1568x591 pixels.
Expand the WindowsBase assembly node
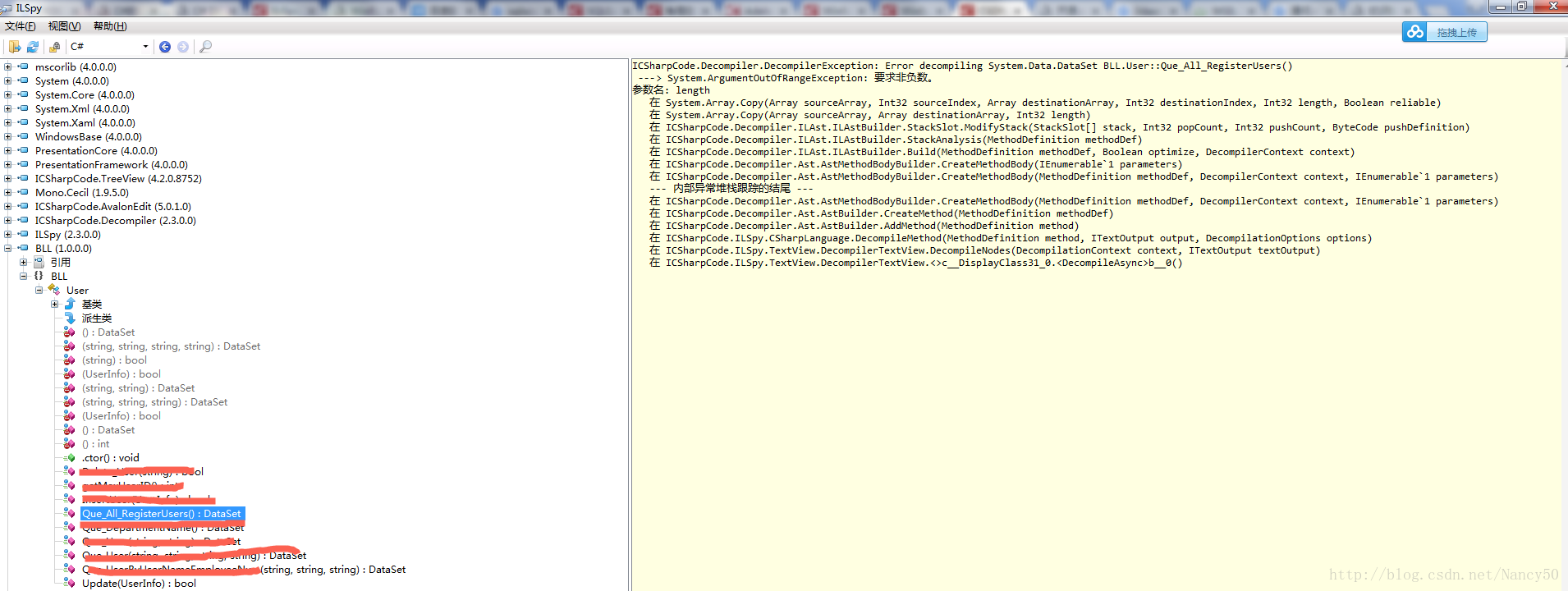point(7,137)
